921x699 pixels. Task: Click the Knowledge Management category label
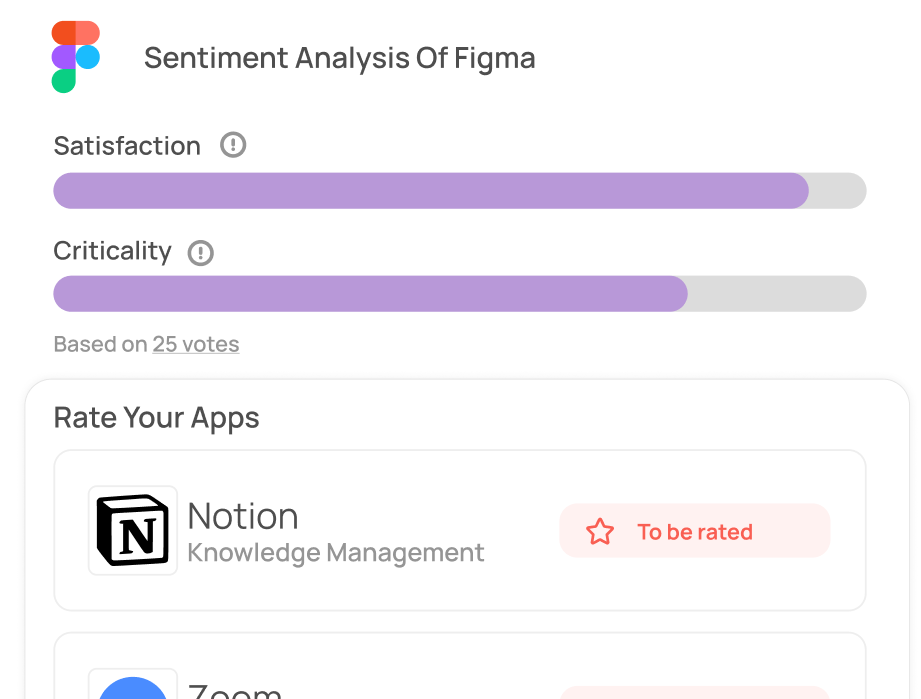point(336,552)
